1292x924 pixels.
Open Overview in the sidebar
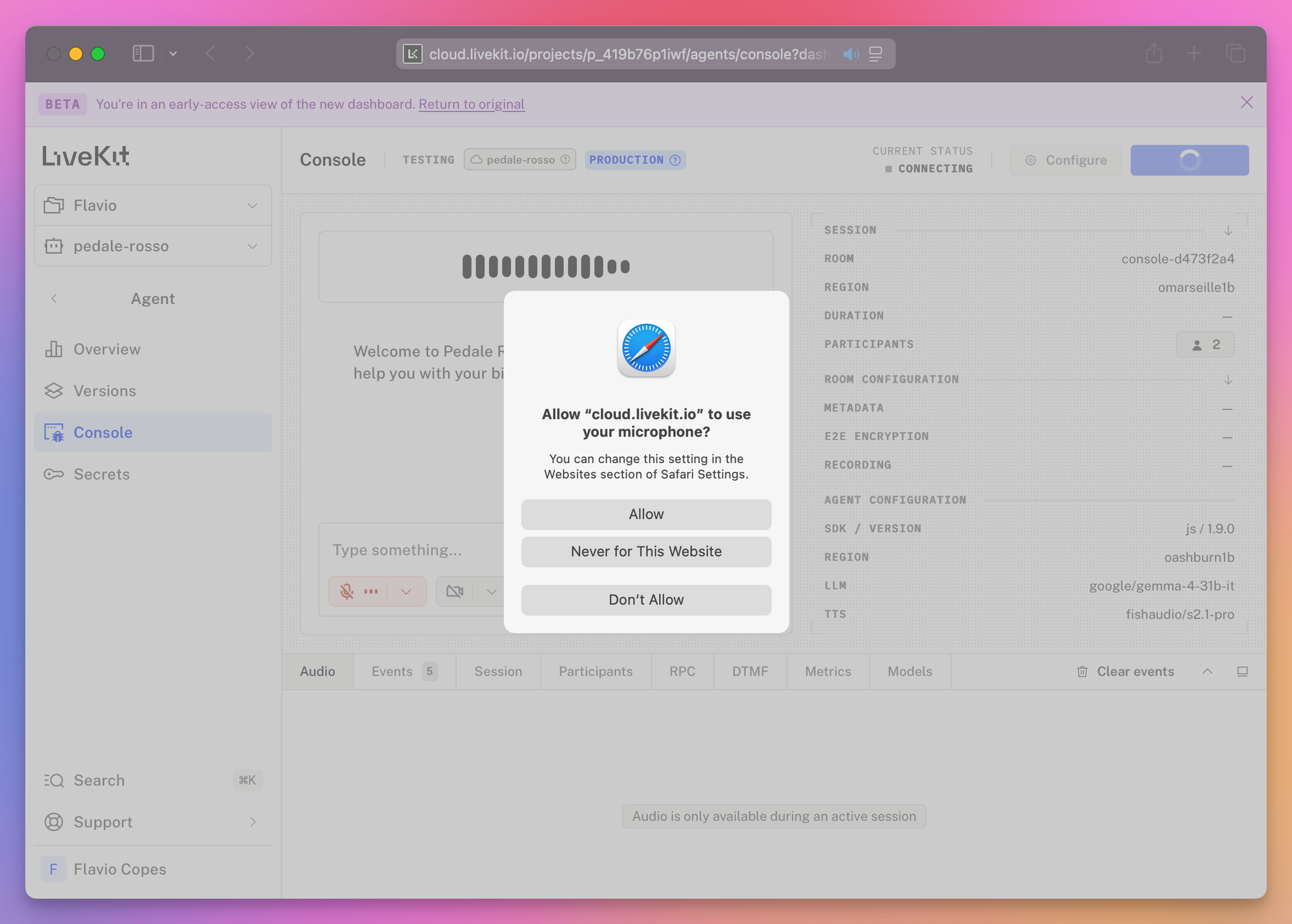click(x=153, y=349)
